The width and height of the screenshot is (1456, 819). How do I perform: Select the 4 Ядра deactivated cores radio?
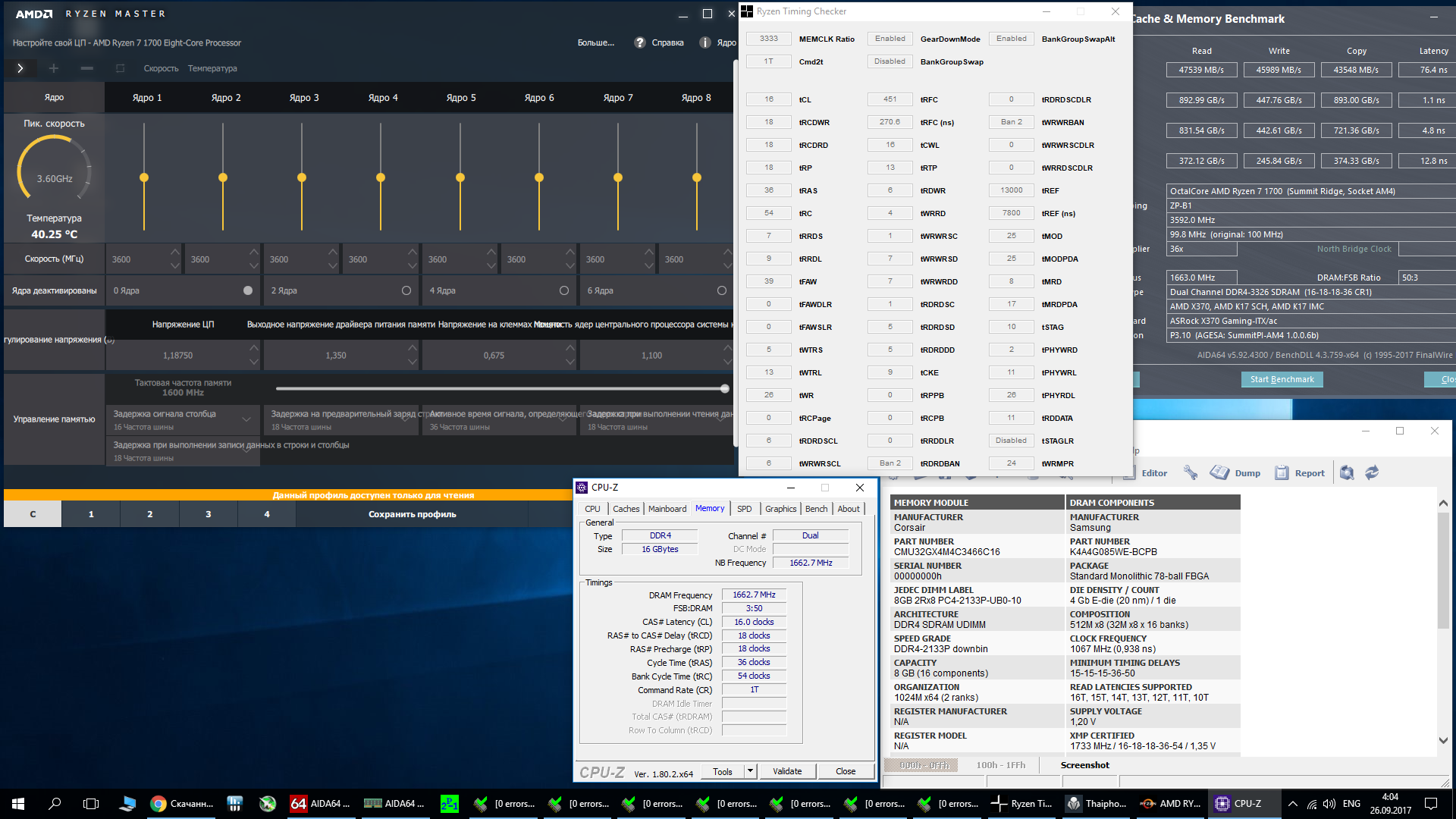564,290
